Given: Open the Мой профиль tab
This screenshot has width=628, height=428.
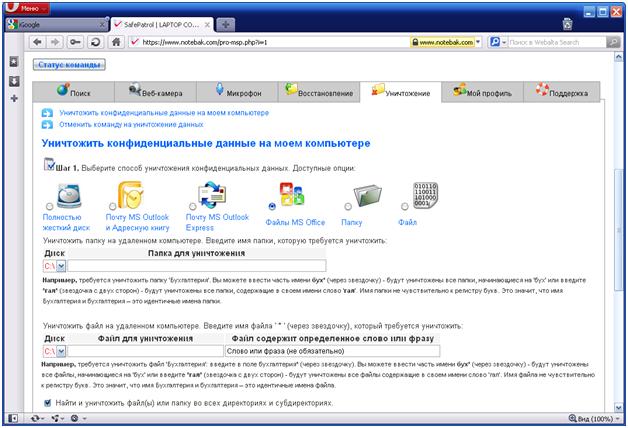Looking at the screenshot, I should 483,92.
